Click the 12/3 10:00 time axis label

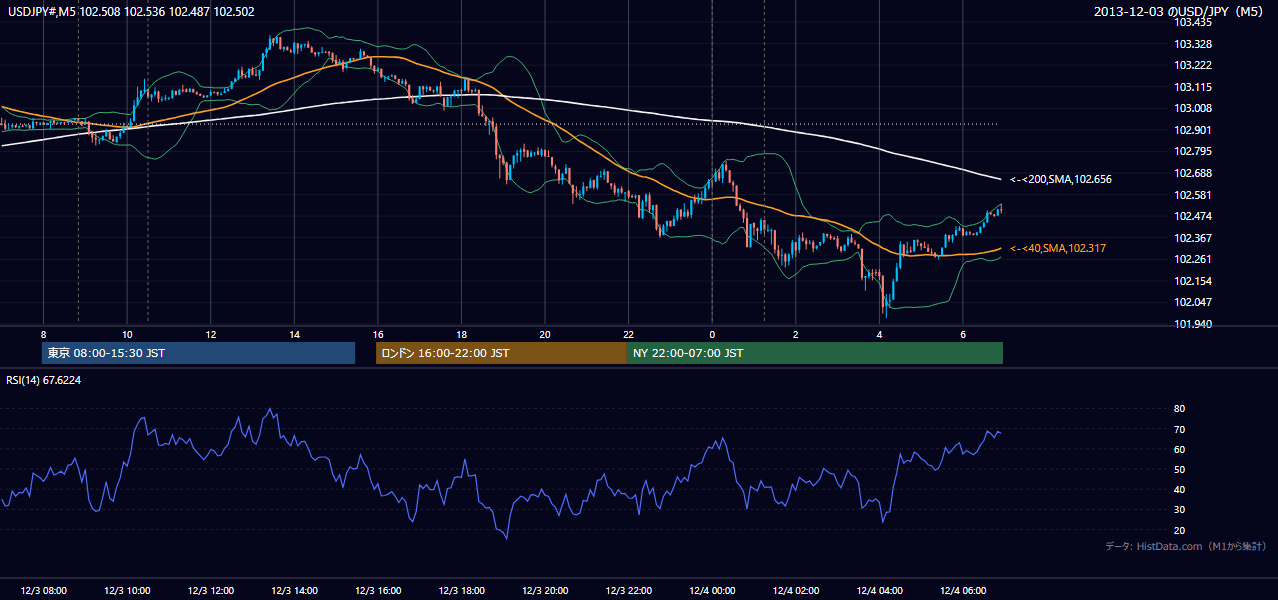pos(127,591)
